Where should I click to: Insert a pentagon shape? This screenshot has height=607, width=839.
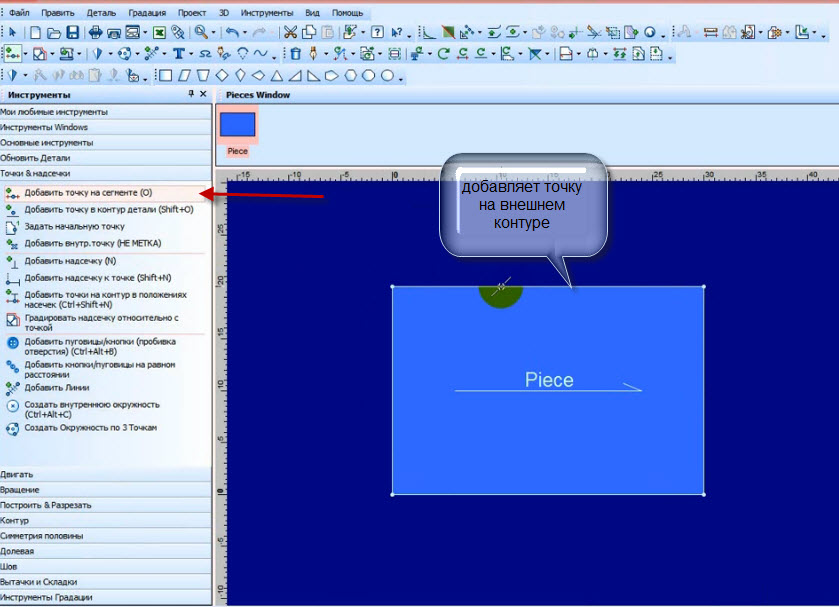pos(332,75)
